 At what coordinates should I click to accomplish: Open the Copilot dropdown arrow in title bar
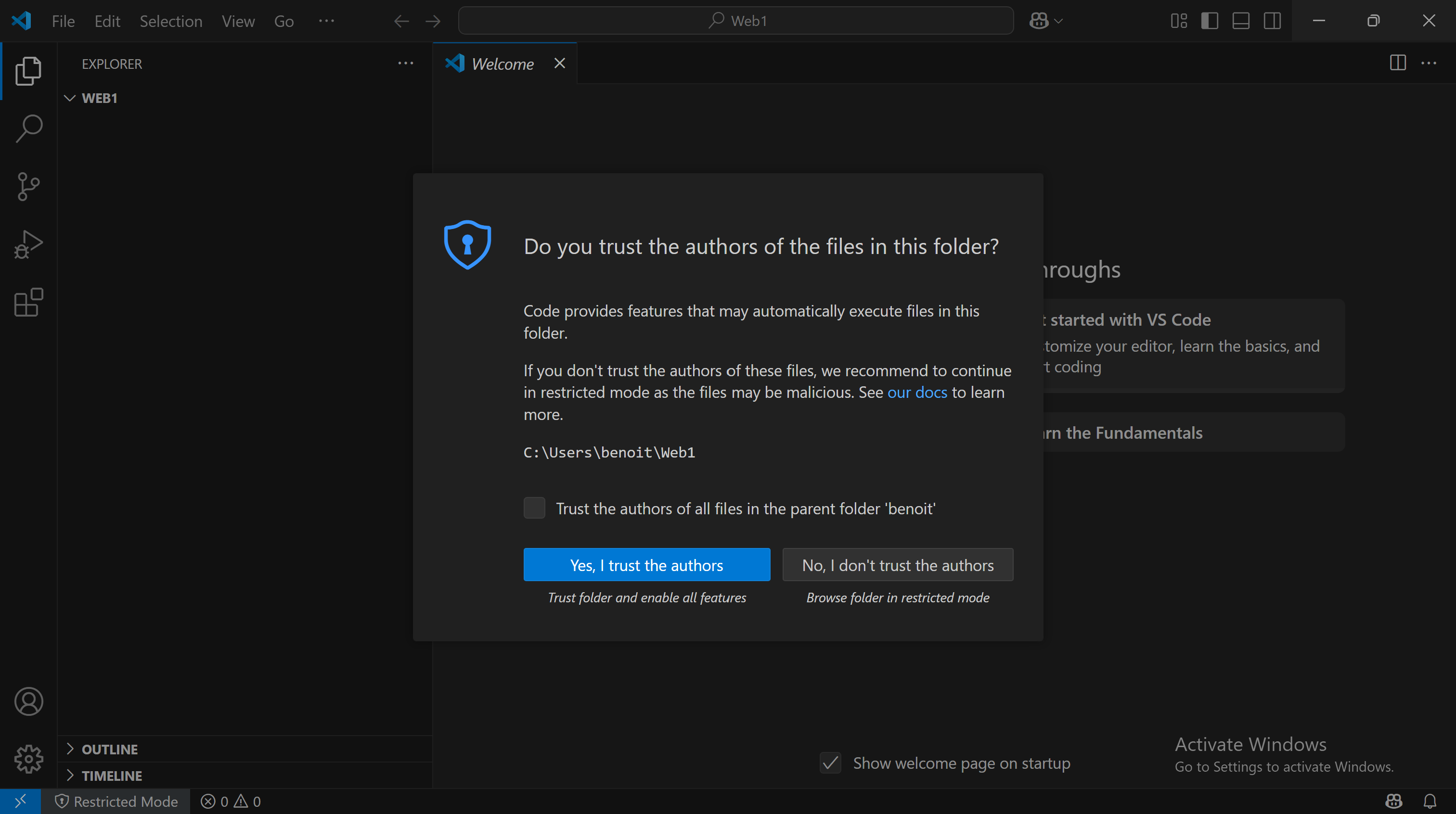[x=1058, y=21]
